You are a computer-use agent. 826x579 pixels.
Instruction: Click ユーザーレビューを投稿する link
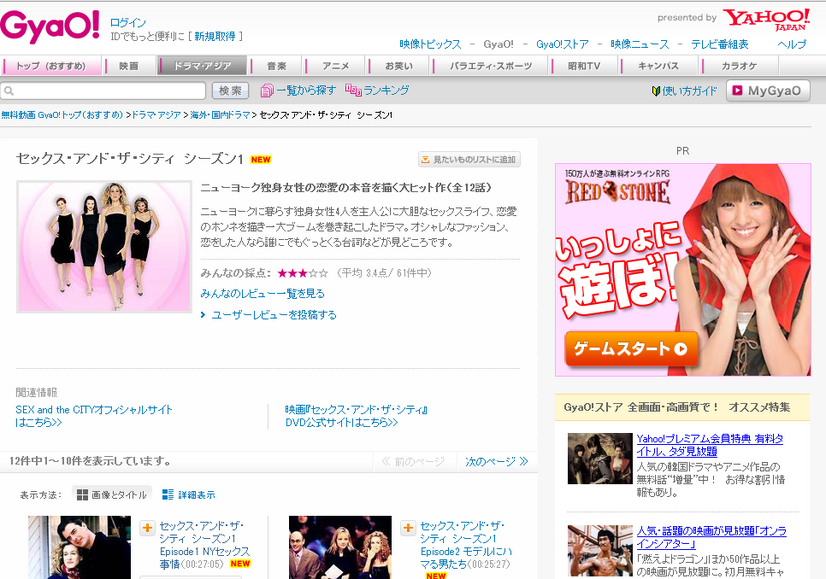(x=273, y=315)
